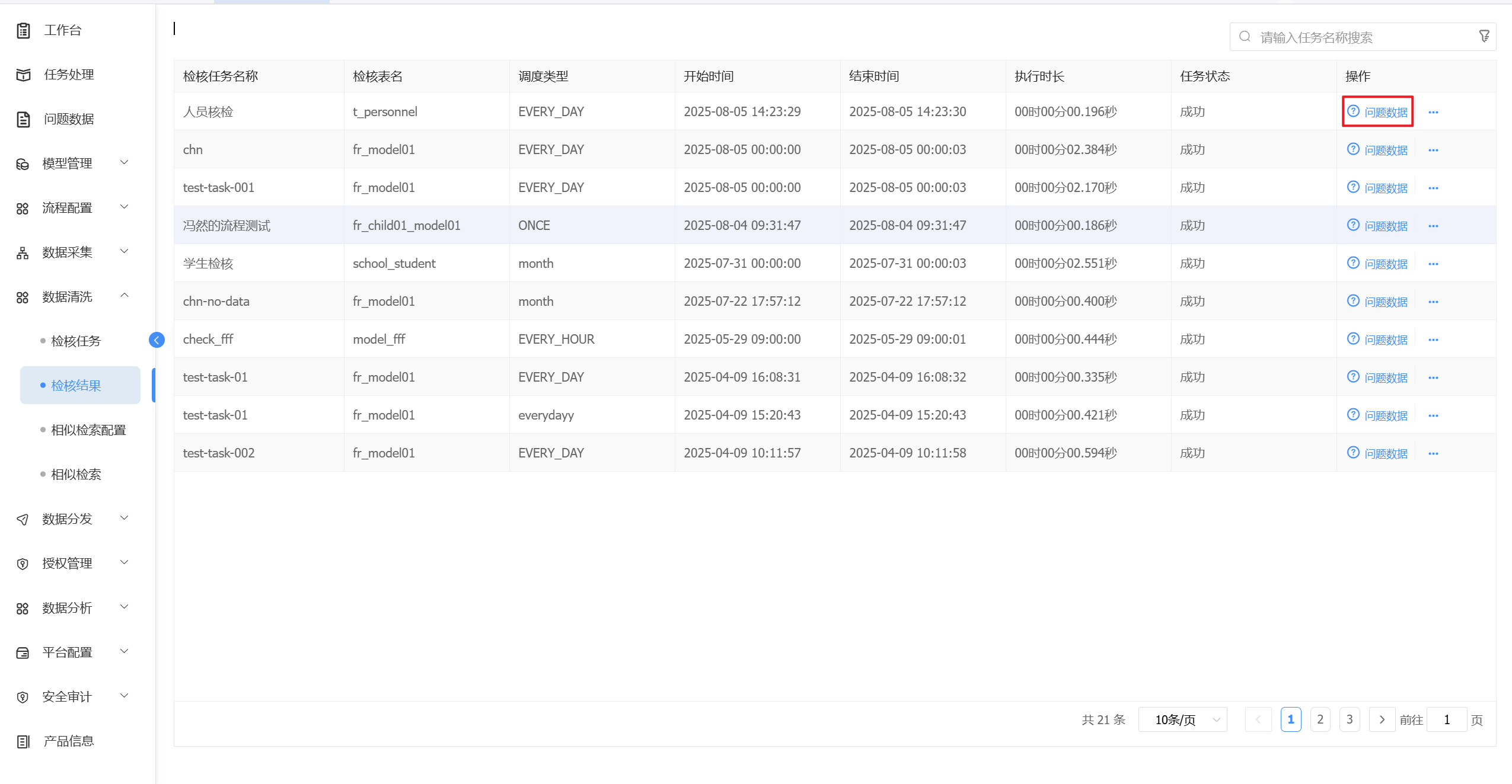
Task: Open more actions for test-task-002 row
Action: pos(1433,453)
